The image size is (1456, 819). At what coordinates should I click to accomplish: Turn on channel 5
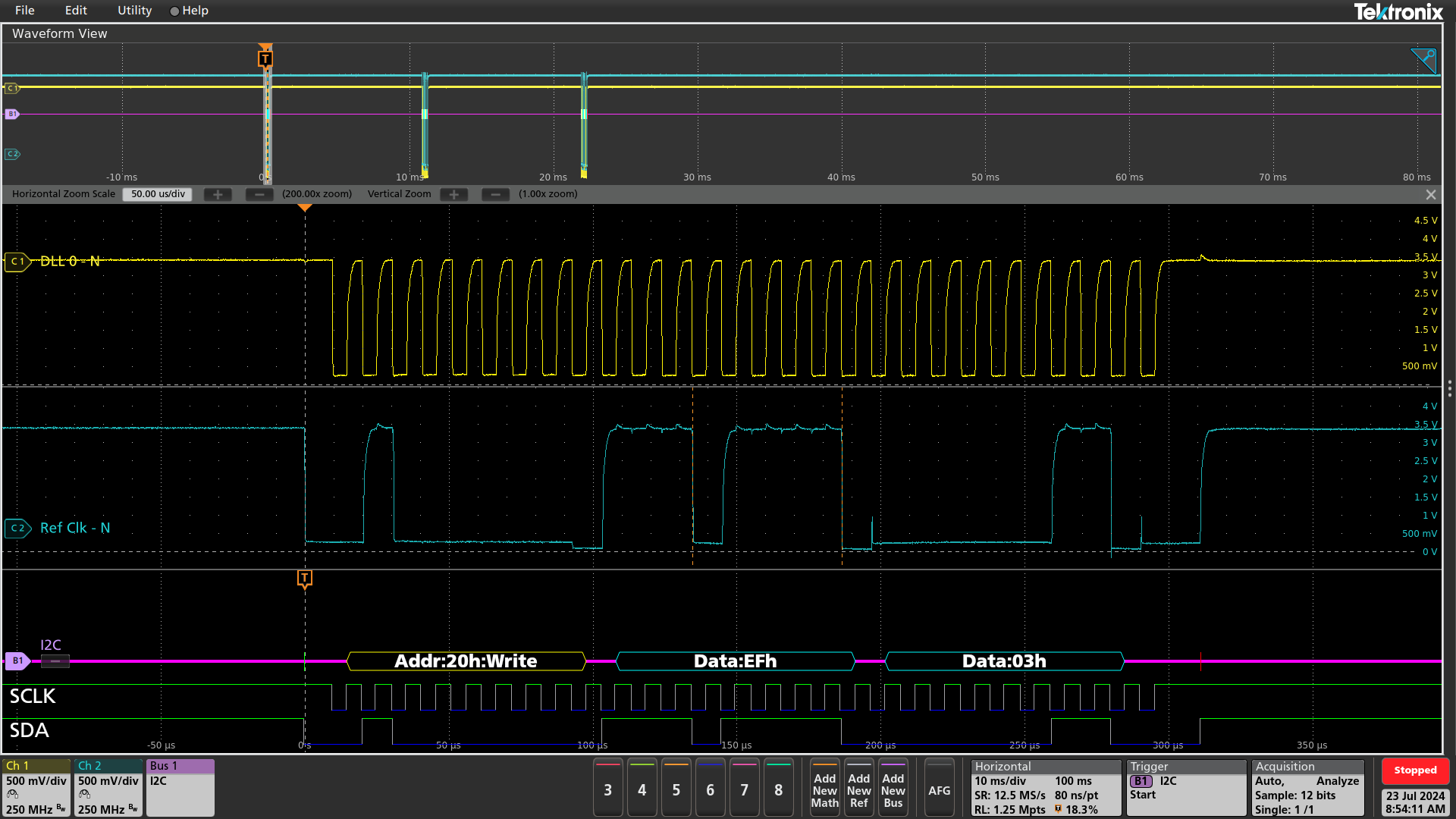click(x=676, y=789)
